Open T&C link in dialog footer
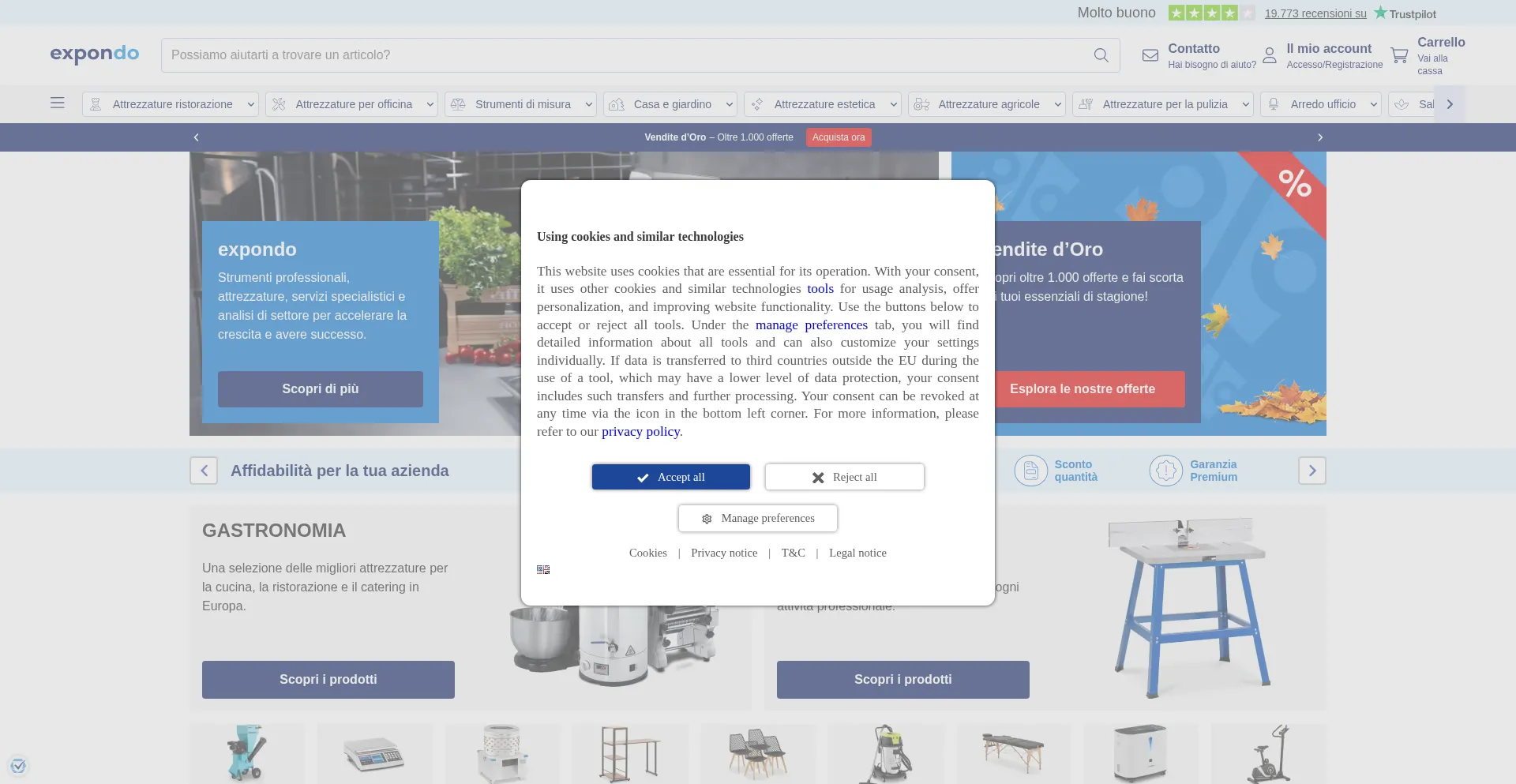 pyautogui.click(x=794, y=553)
